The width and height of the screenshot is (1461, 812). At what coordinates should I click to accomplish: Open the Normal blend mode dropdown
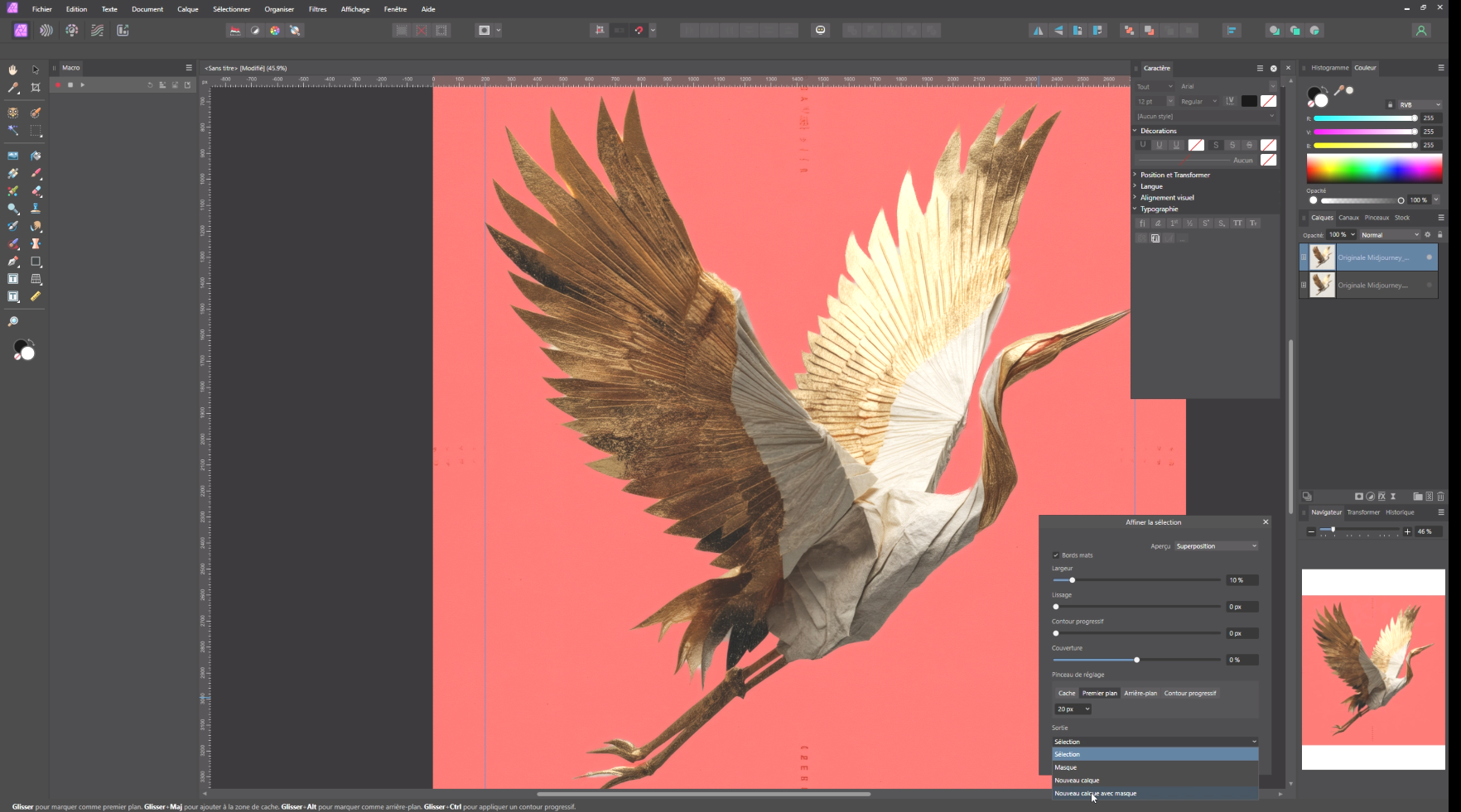click(x=1390, y=235)
